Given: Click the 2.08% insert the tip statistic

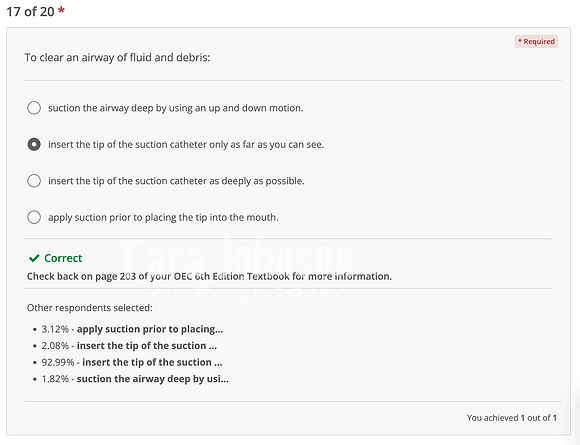Looking at the screenshot, I should coord(129,346).
